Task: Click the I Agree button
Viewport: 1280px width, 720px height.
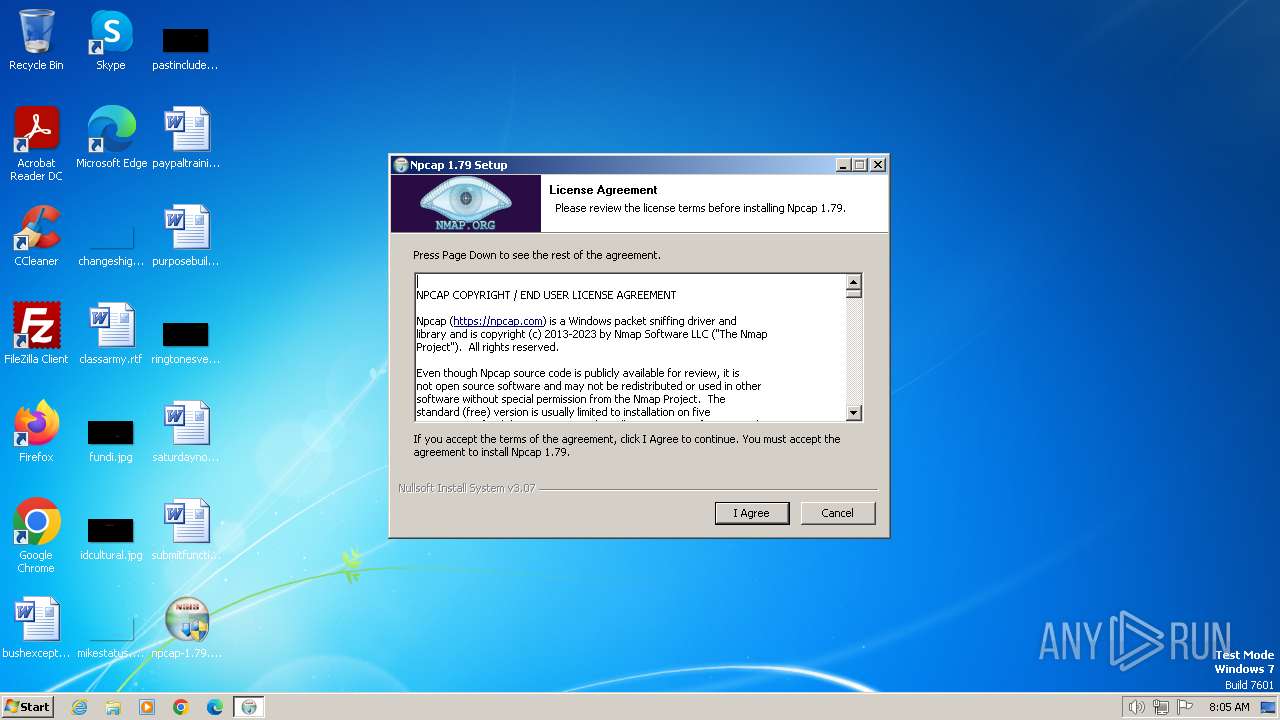Action: click(752, 513)
